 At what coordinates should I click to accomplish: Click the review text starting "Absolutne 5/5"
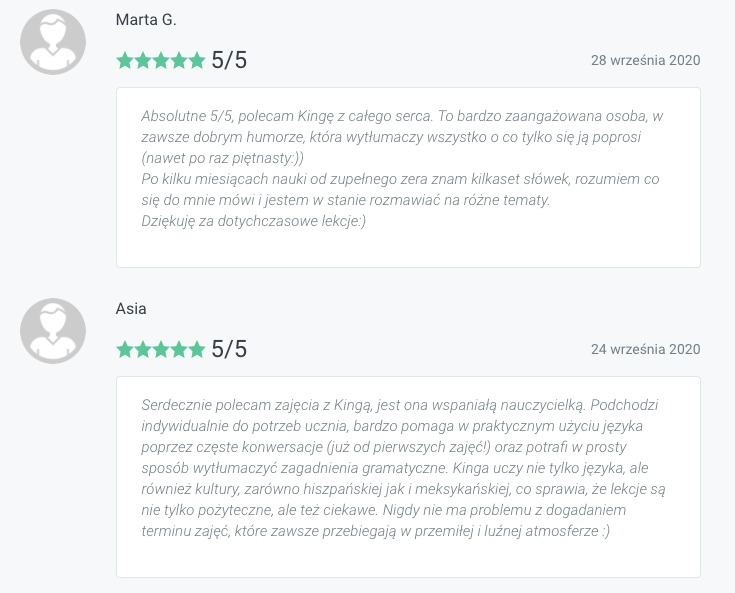pyautogui.click(x=402, y=168)
